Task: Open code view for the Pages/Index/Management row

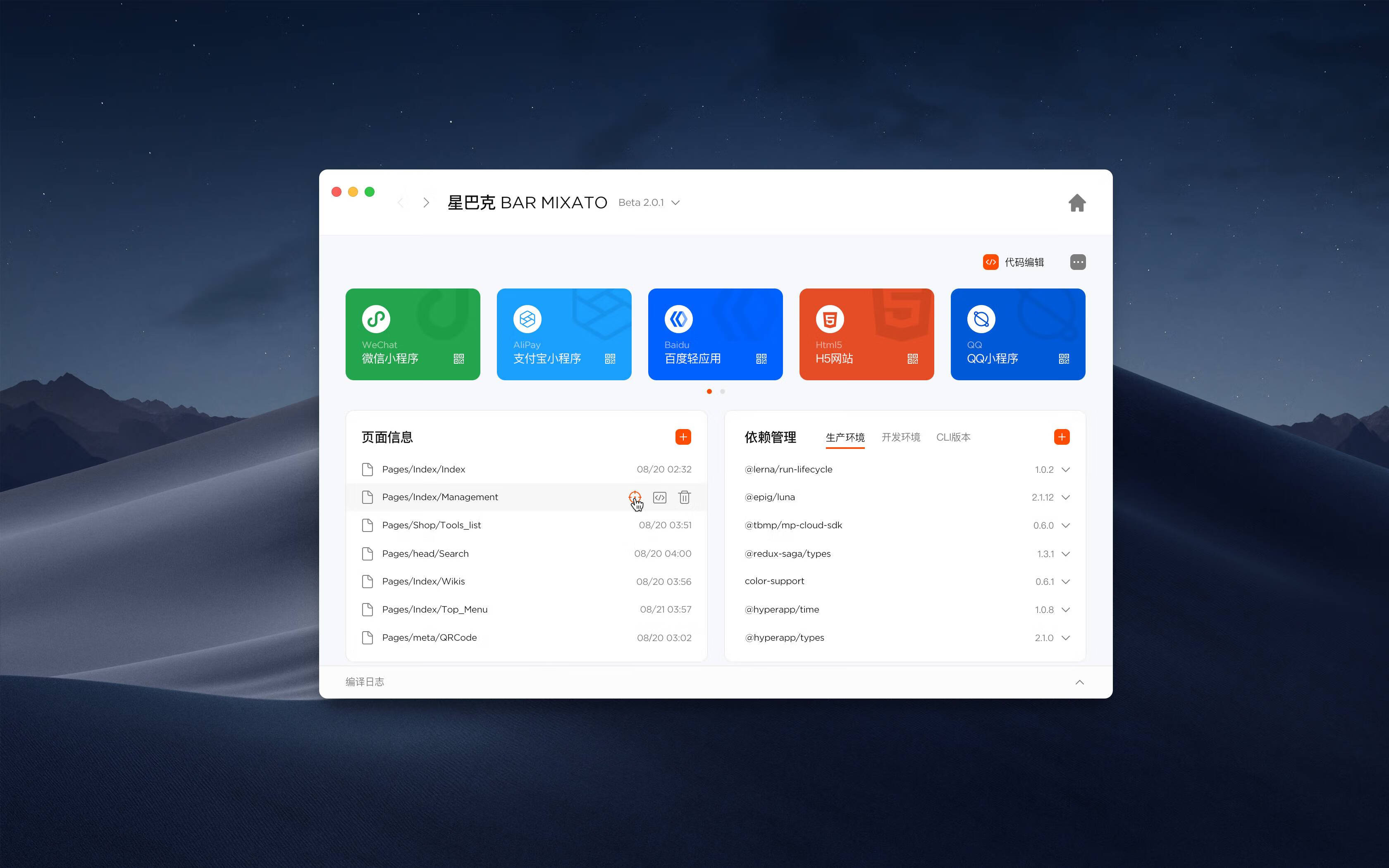Action: pyautogui.click(x=659, y=497)
